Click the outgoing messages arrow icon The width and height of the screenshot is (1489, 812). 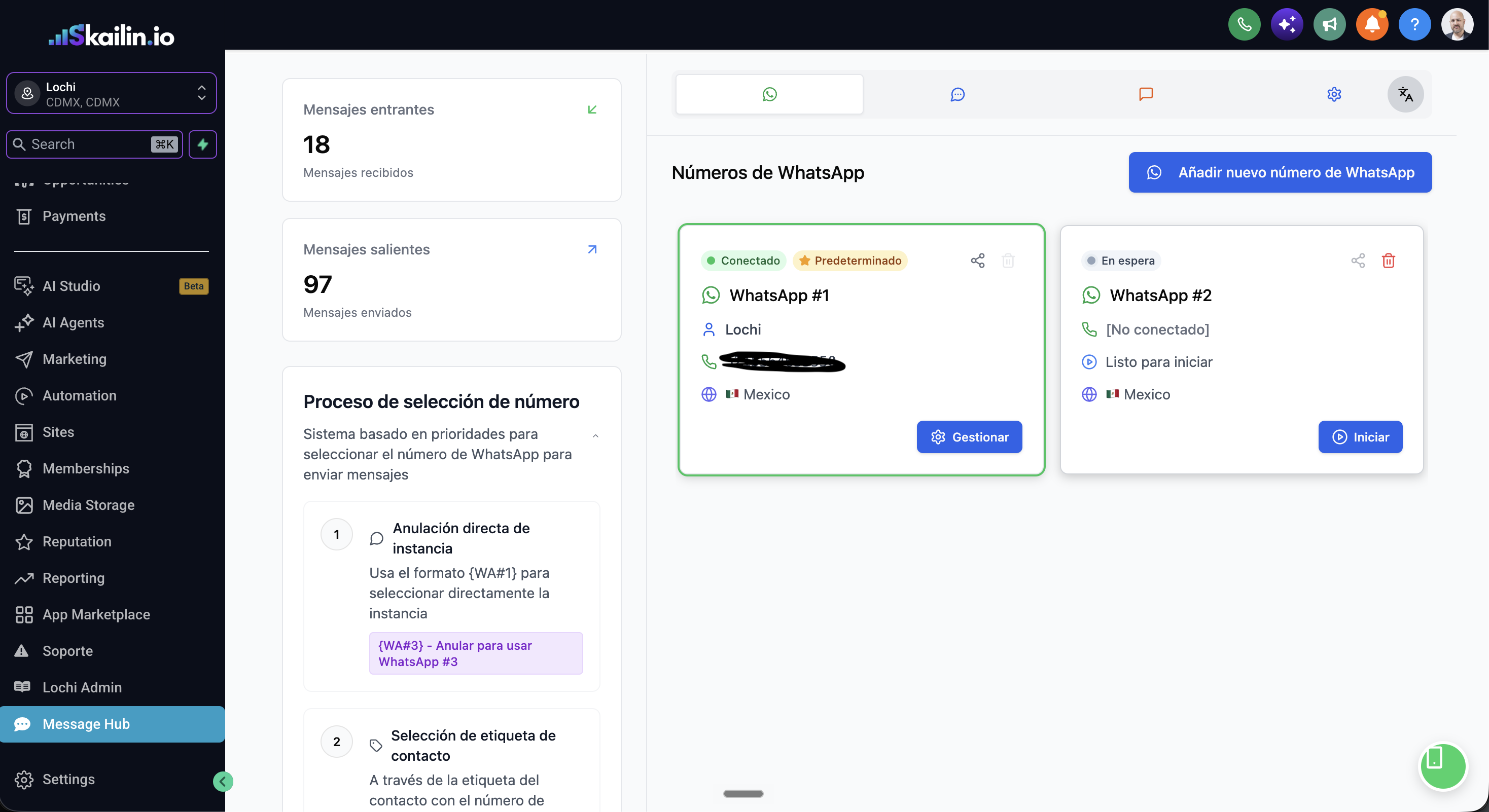click(x=592, y=249)
